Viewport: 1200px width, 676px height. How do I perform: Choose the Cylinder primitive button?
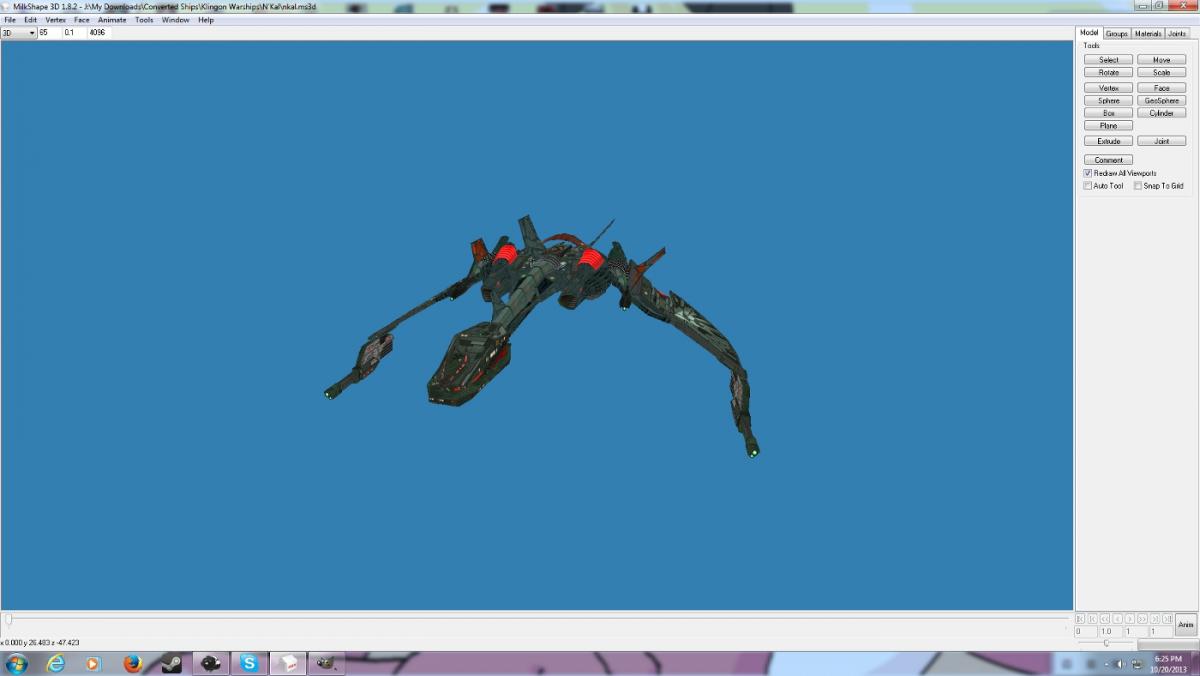(x=1162, y=113)
